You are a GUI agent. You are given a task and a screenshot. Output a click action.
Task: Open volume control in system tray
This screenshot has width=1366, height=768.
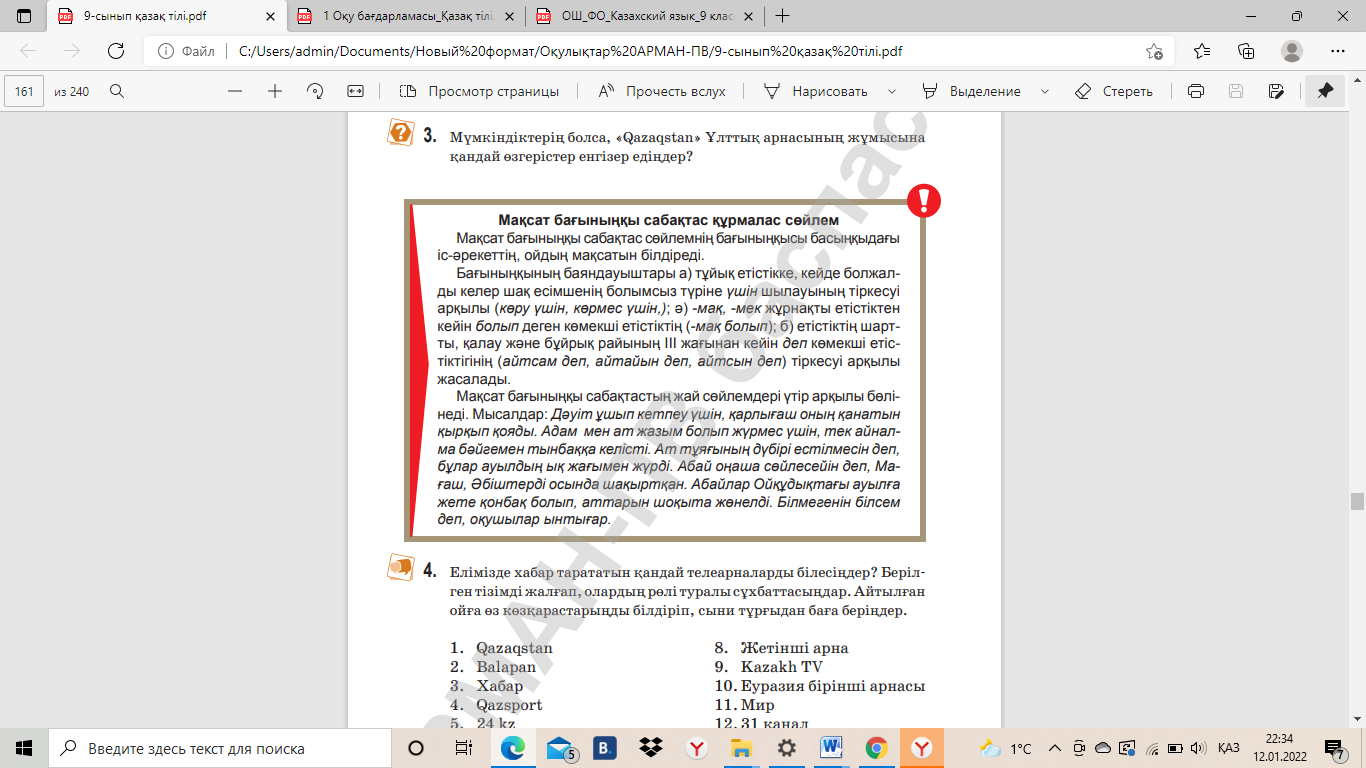pyautogui.click(x=1196, y=748)
